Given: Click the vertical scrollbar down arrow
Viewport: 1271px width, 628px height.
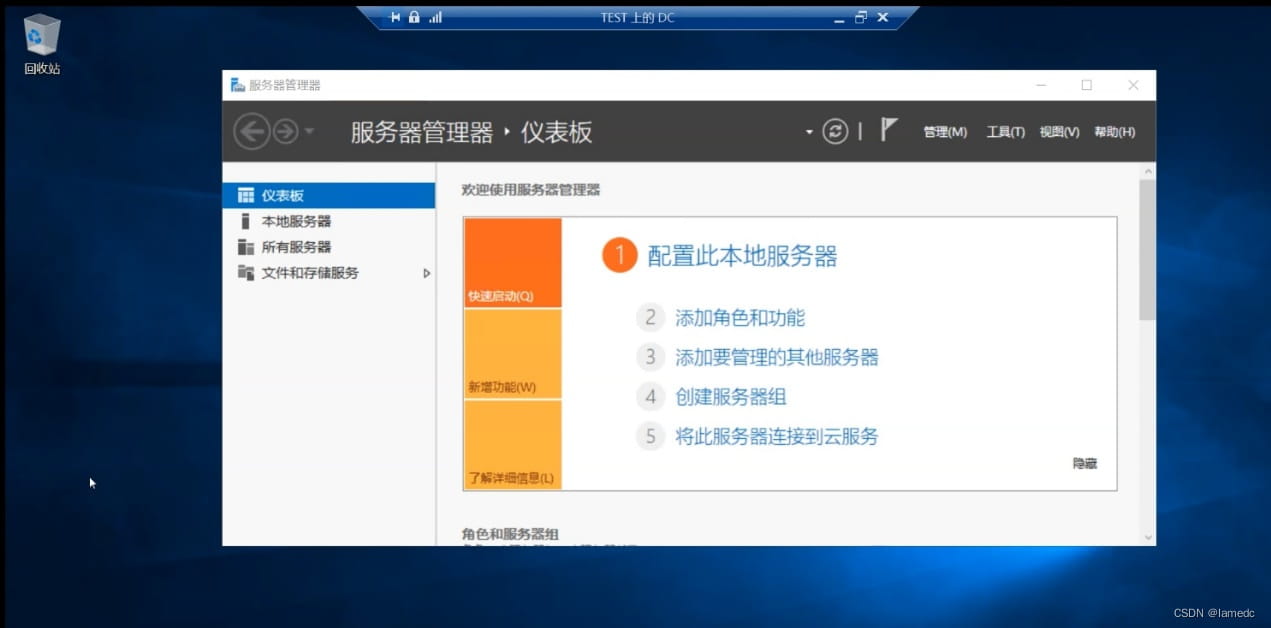Looking at the screenshot, I should (x=1147, y=537).
